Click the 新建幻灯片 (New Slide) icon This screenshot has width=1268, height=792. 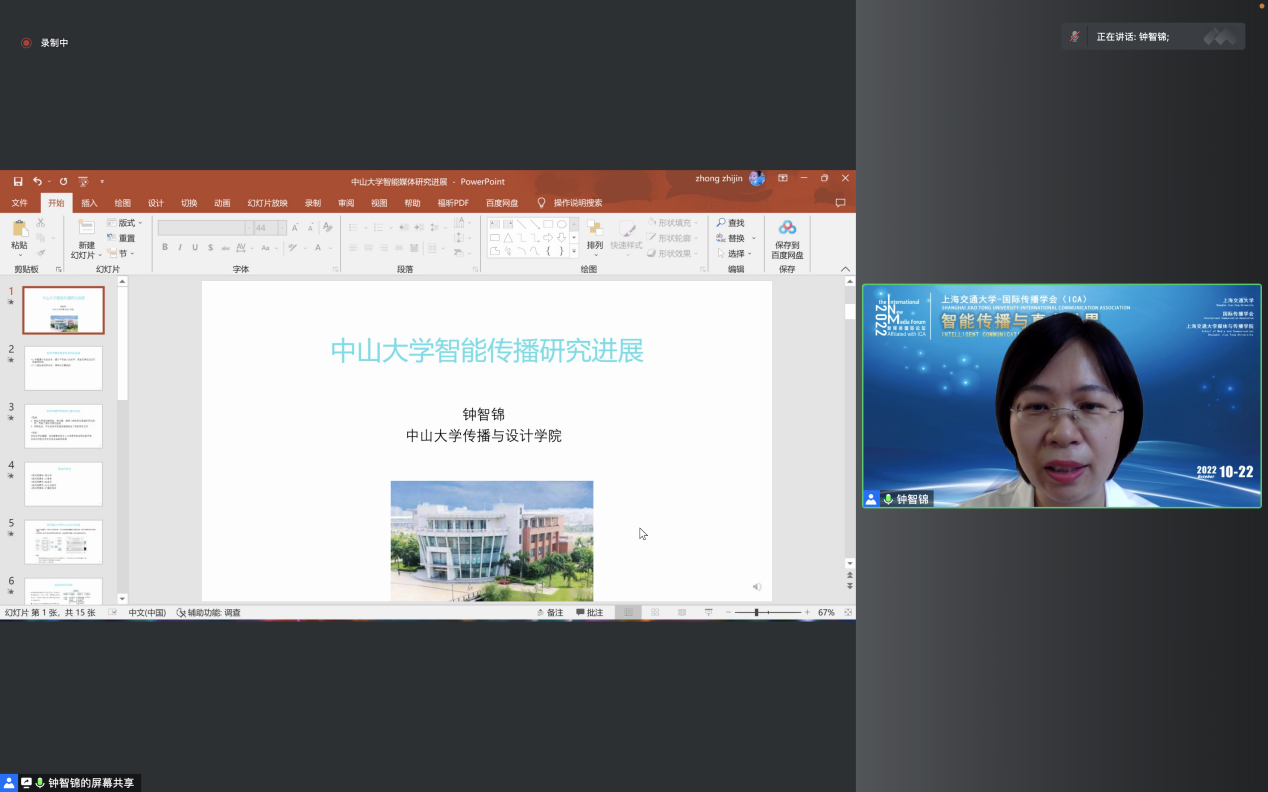(x=85, y=226)
